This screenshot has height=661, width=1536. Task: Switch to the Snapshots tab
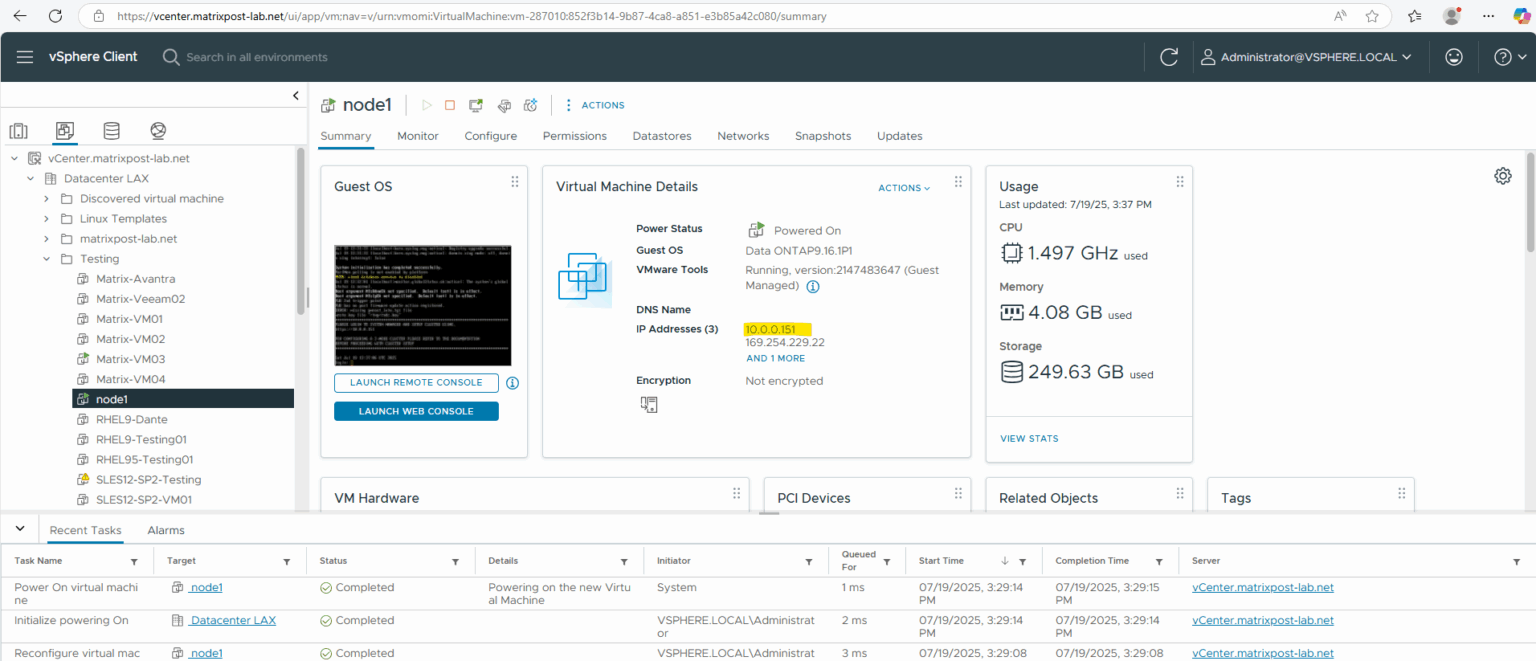pos(822,136)
